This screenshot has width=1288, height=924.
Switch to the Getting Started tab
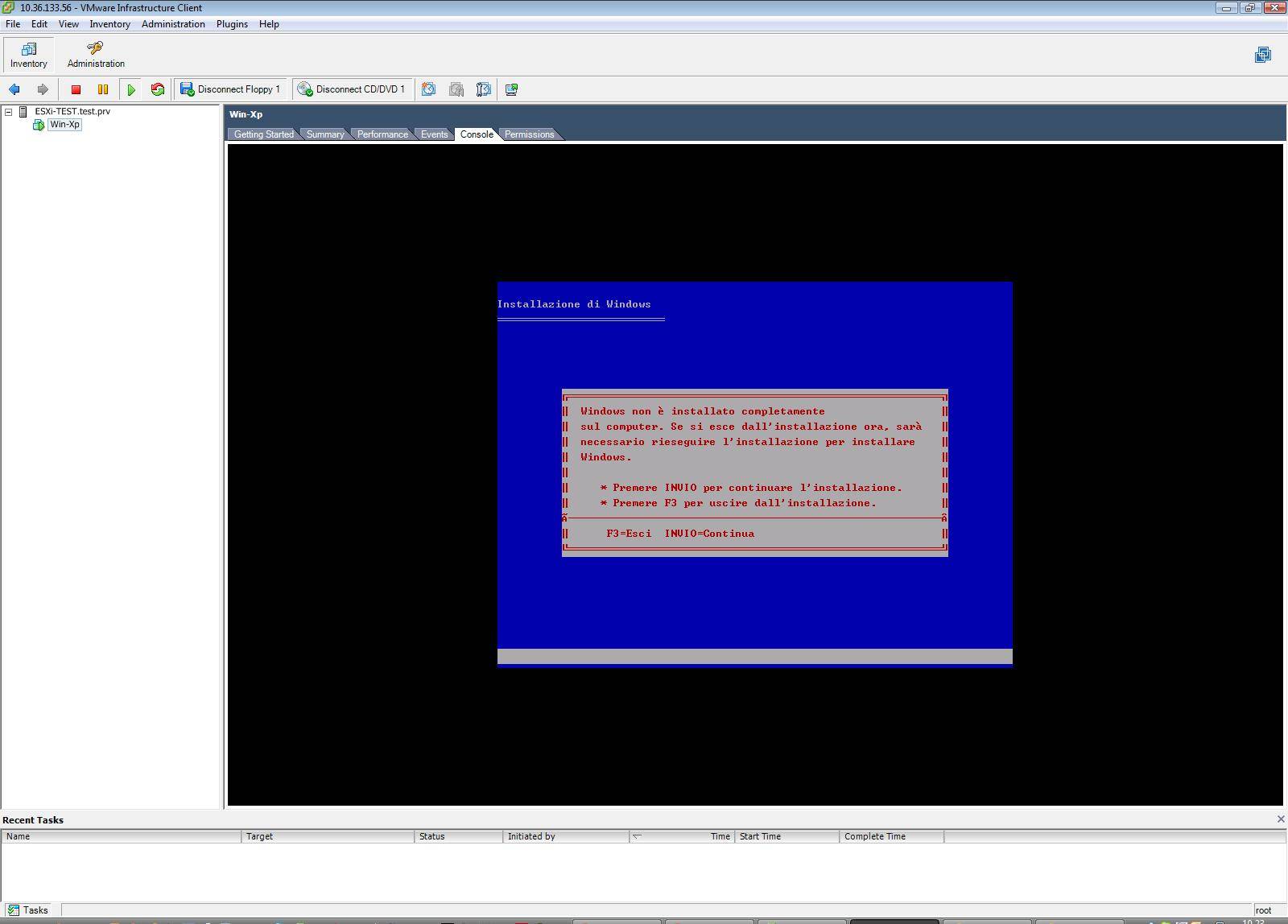point(264,134)
